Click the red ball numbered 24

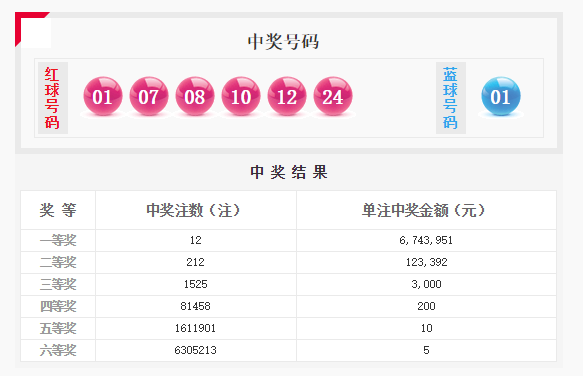tap(333, 96)
